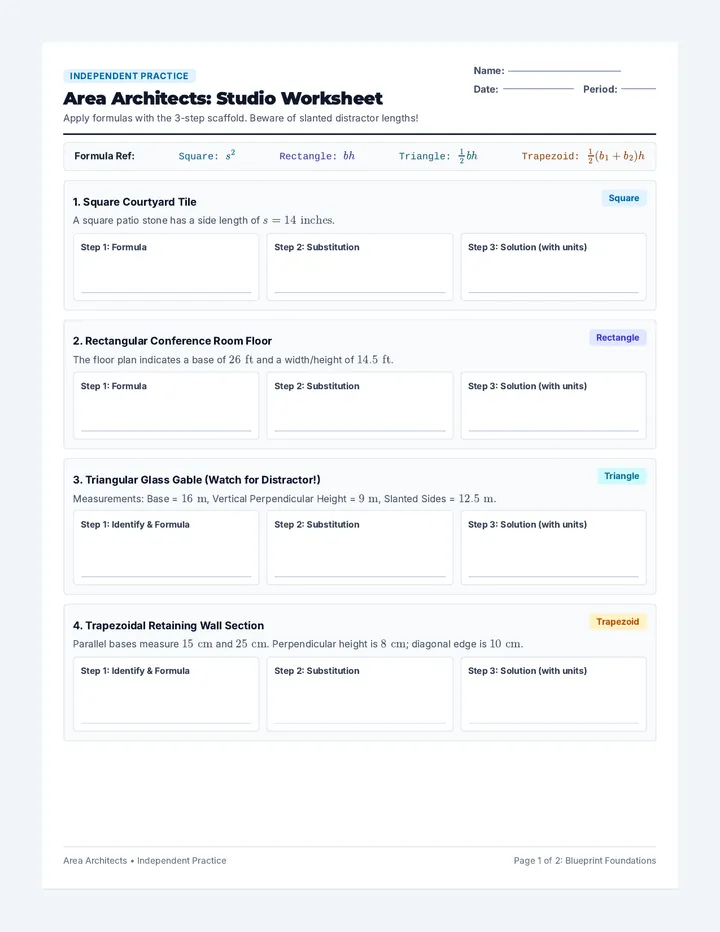
Task: Click the Triangle formula in Formula Ref
Action: tap(438, 156)
